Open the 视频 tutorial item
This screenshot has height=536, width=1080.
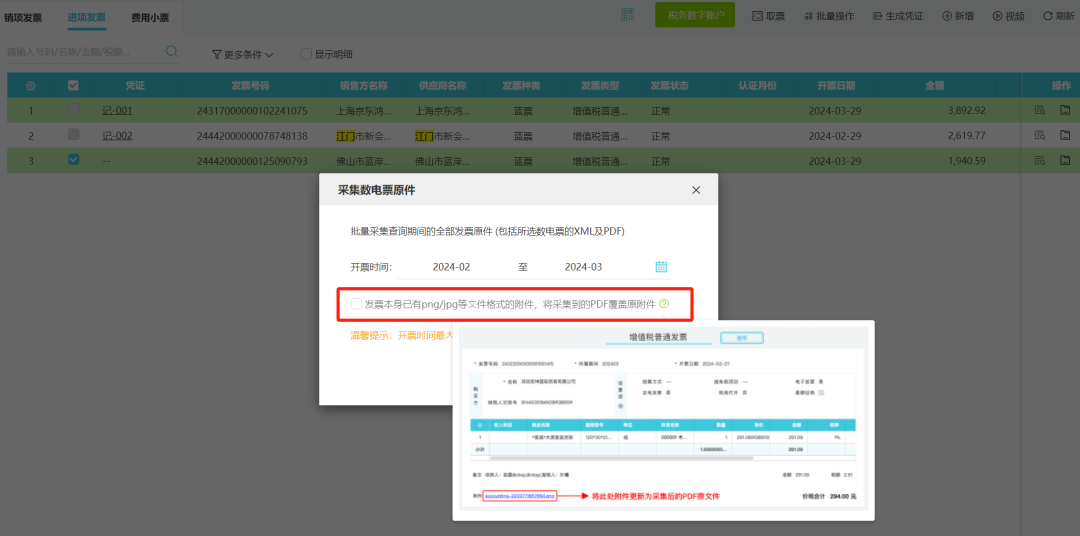point(1008,16)
